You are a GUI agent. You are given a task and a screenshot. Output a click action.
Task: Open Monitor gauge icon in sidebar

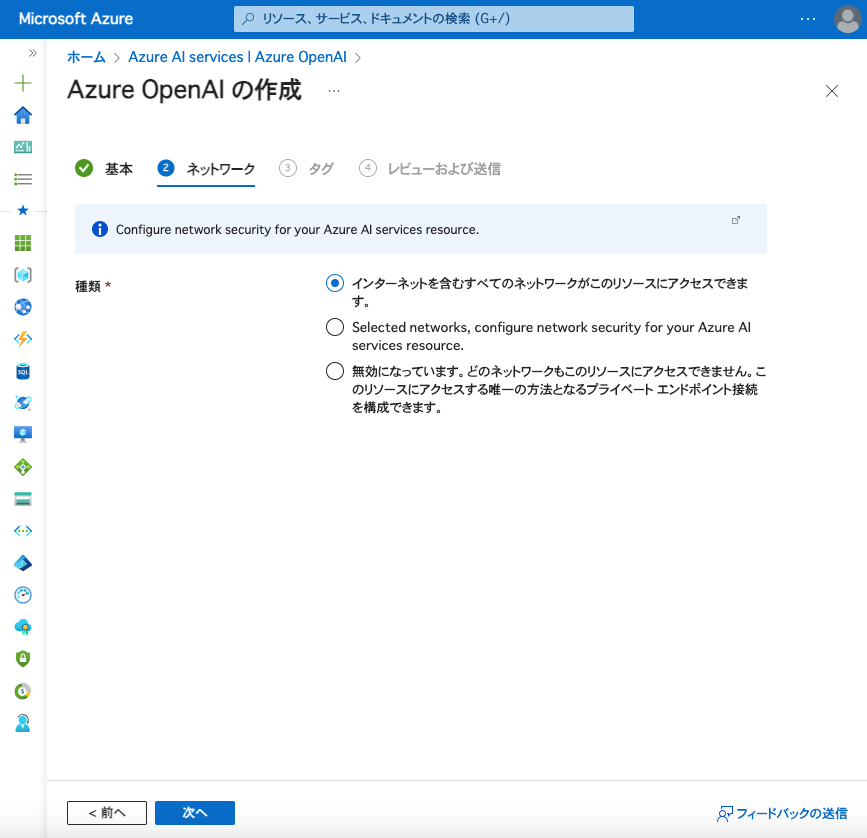(23, 595)
